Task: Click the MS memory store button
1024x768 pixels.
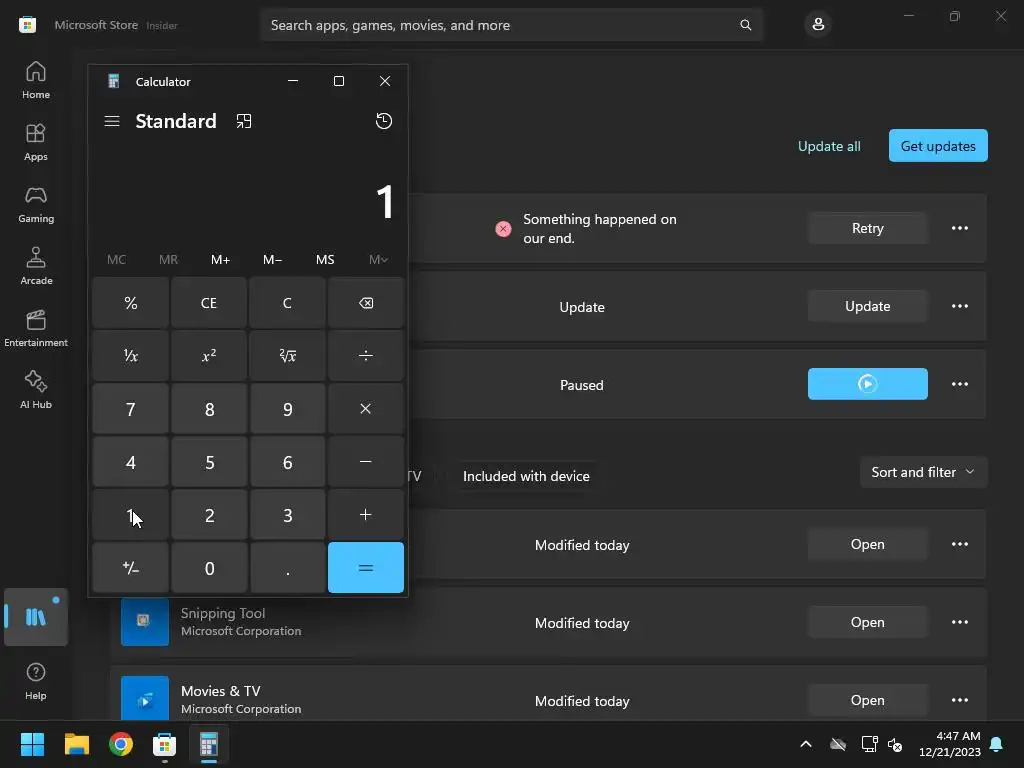Action: [x=325, y=259]
